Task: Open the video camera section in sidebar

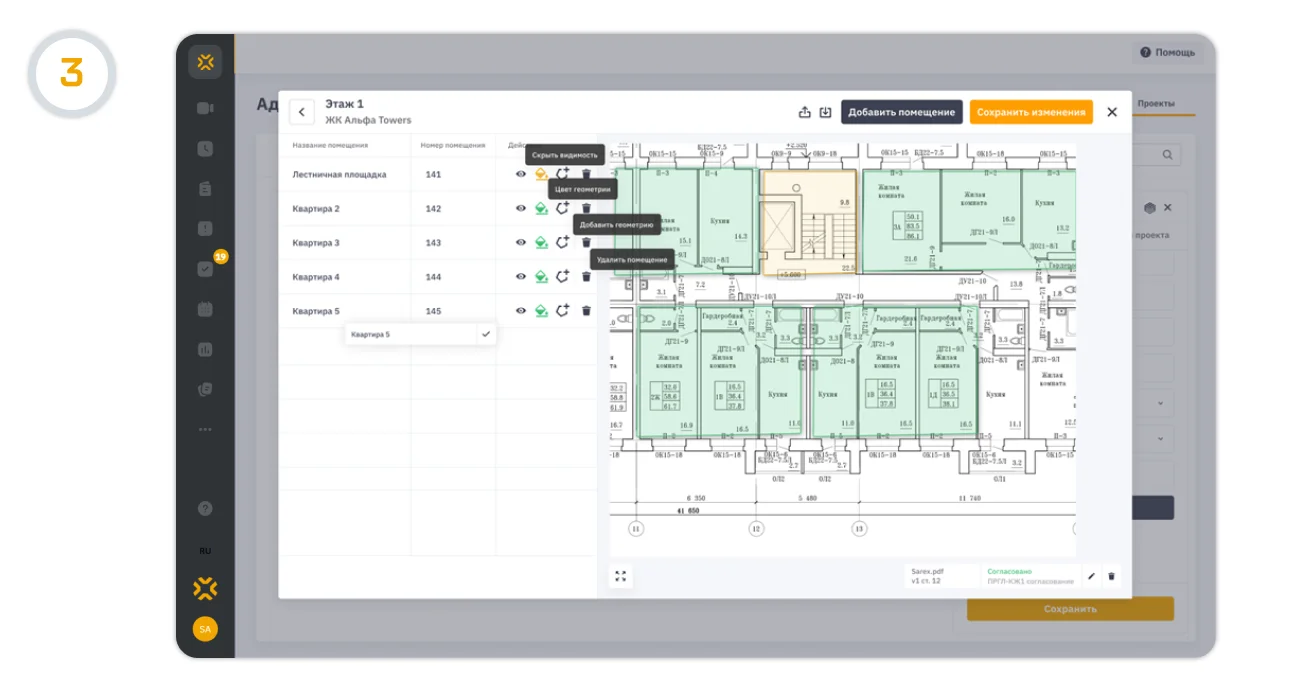Action: point(205,108)
